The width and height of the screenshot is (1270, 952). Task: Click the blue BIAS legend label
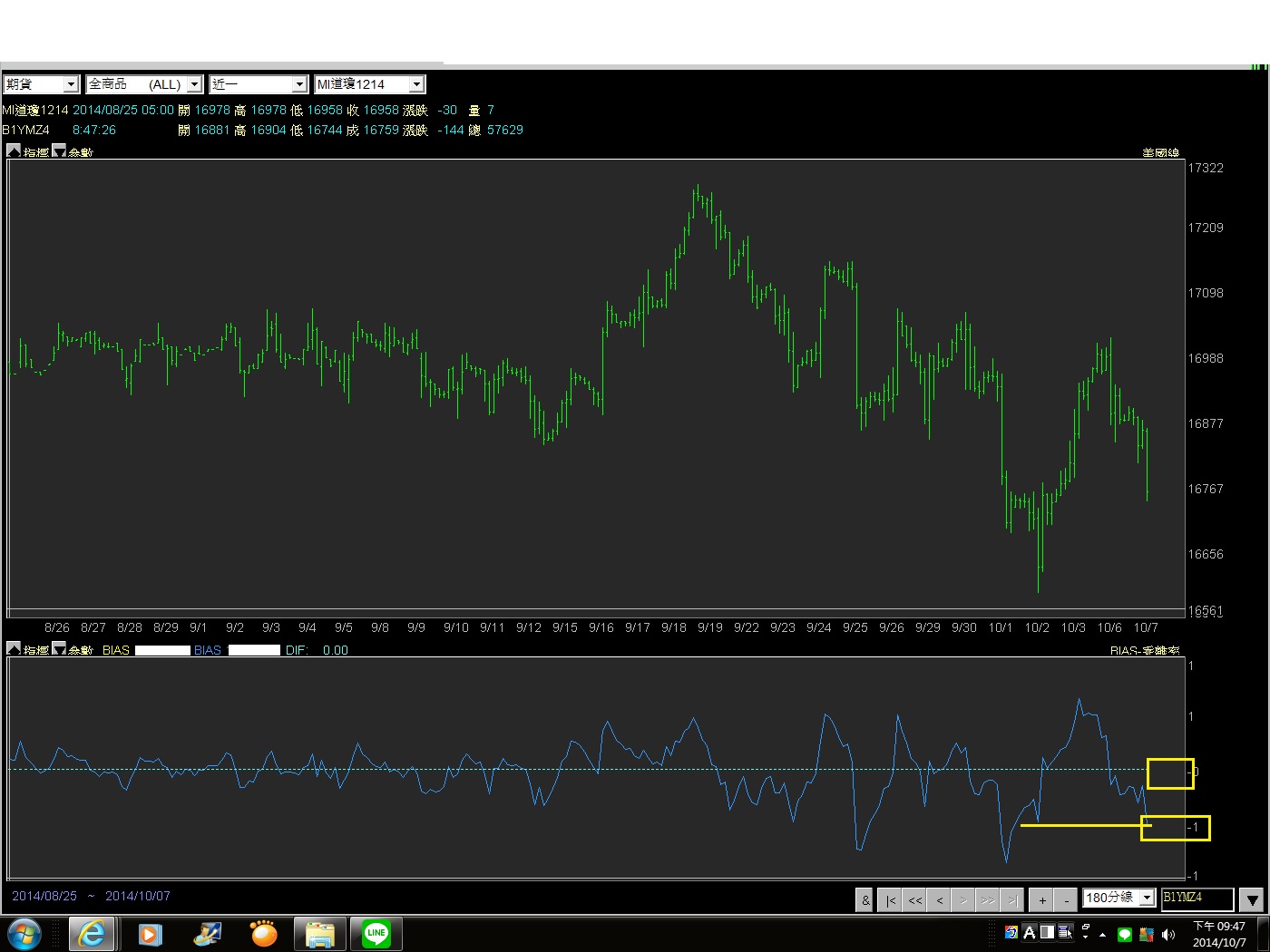208,650
